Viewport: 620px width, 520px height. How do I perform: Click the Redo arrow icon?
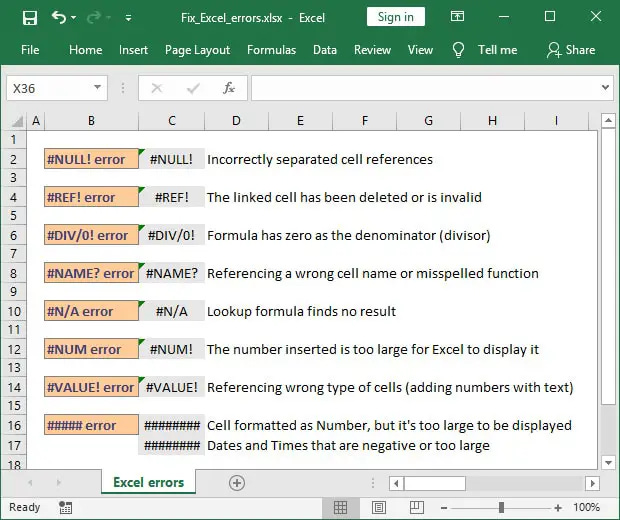[x=93, y=18]
